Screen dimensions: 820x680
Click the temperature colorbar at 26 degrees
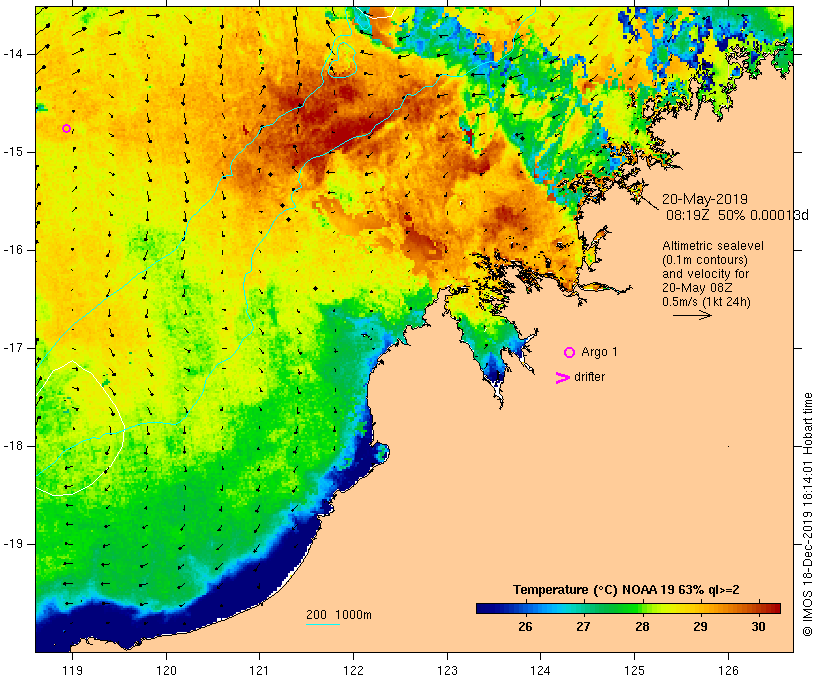coord(525,608)
